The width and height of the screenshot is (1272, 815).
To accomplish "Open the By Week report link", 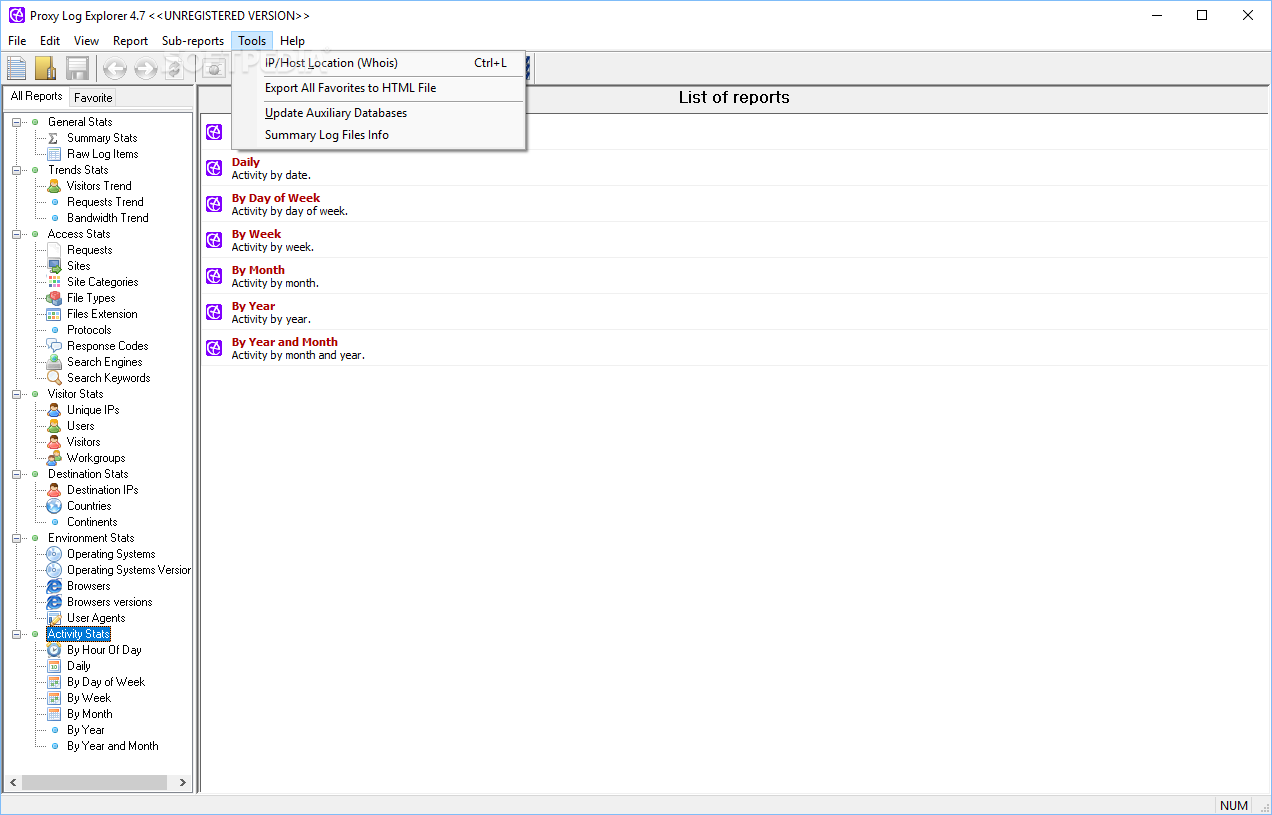I will [257, 234].
